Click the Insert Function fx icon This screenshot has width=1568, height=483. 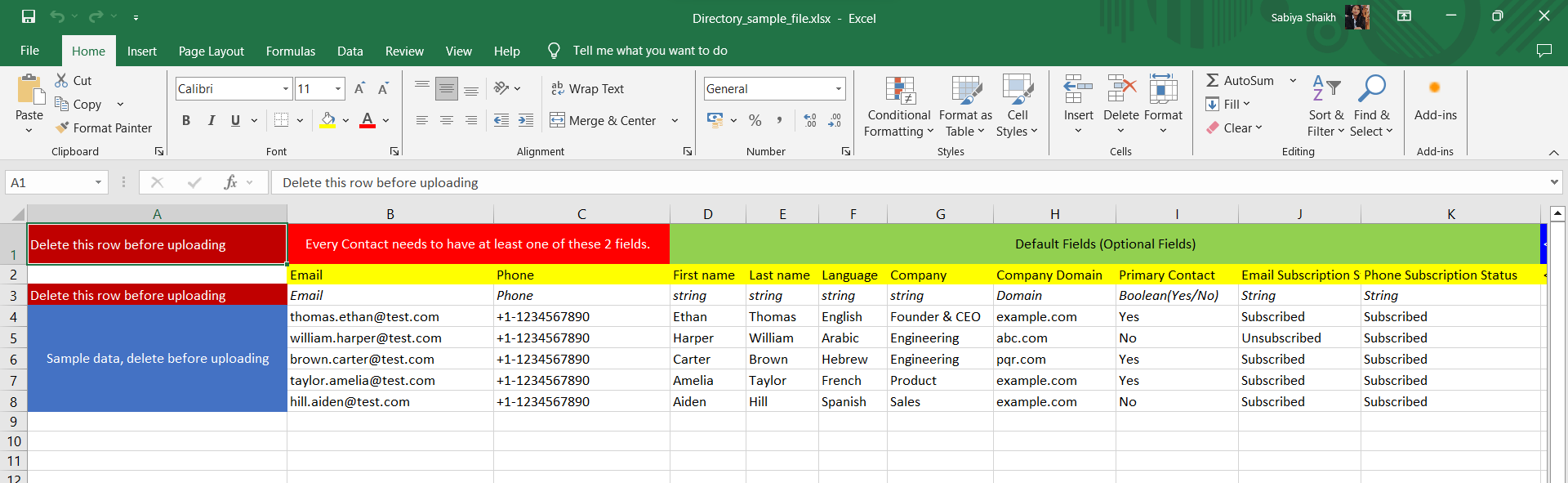point(230,182)
